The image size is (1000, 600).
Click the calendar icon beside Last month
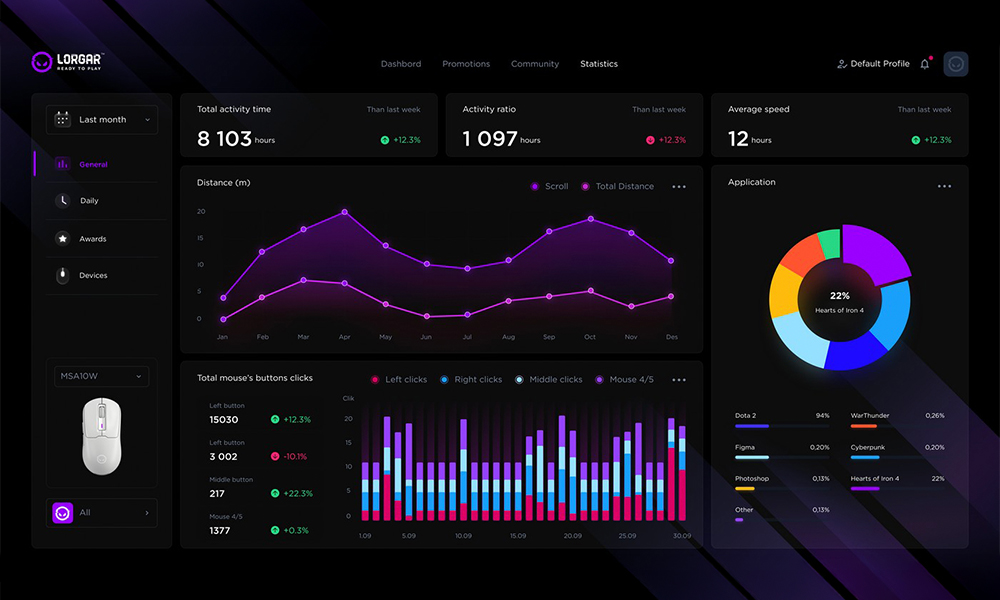pos(62,119)
